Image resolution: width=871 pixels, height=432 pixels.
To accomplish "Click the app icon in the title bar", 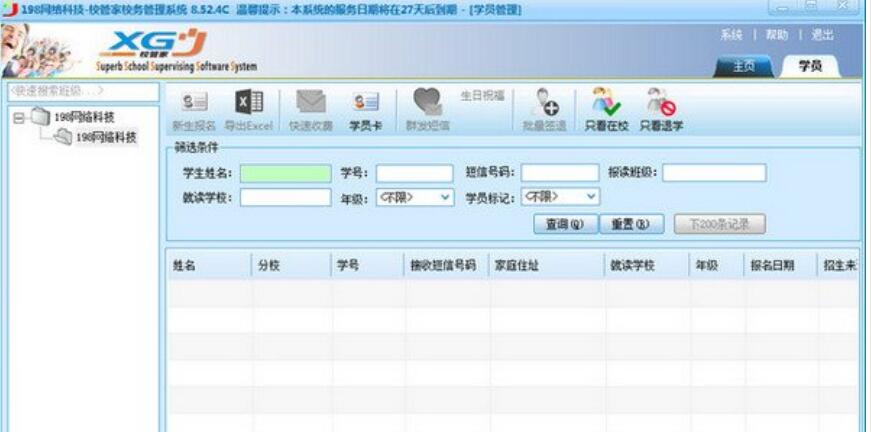I will [x=10, y=9].
